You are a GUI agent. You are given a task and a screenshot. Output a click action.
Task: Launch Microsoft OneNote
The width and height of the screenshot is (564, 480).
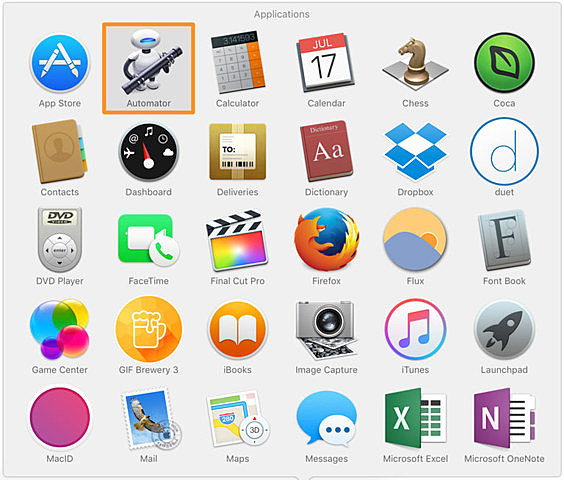coord(504,418)
